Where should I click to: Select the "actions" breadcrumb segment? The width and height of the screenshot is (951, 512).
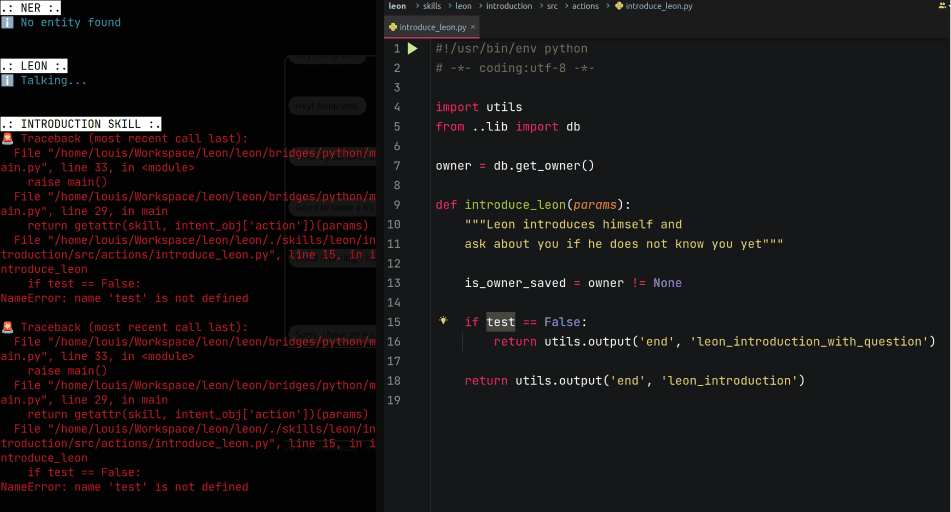585,6
